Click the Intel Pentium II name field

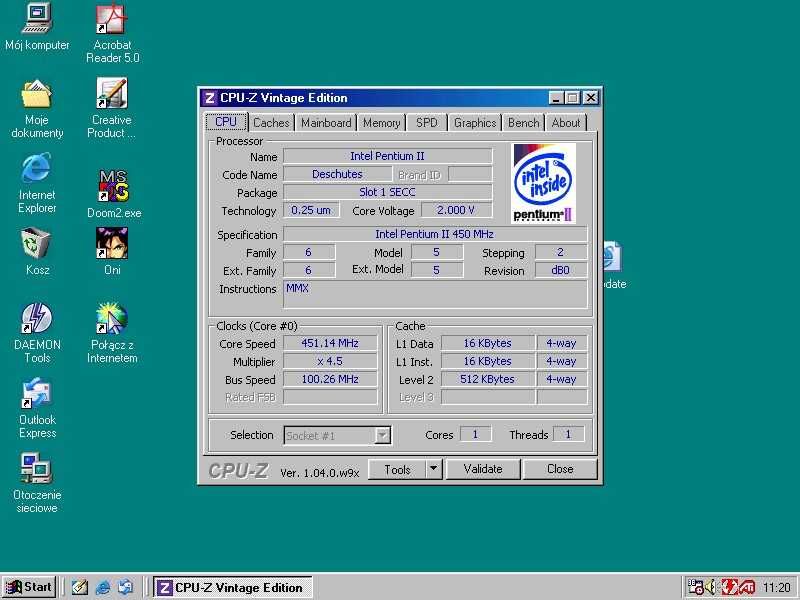coord(387,156)
